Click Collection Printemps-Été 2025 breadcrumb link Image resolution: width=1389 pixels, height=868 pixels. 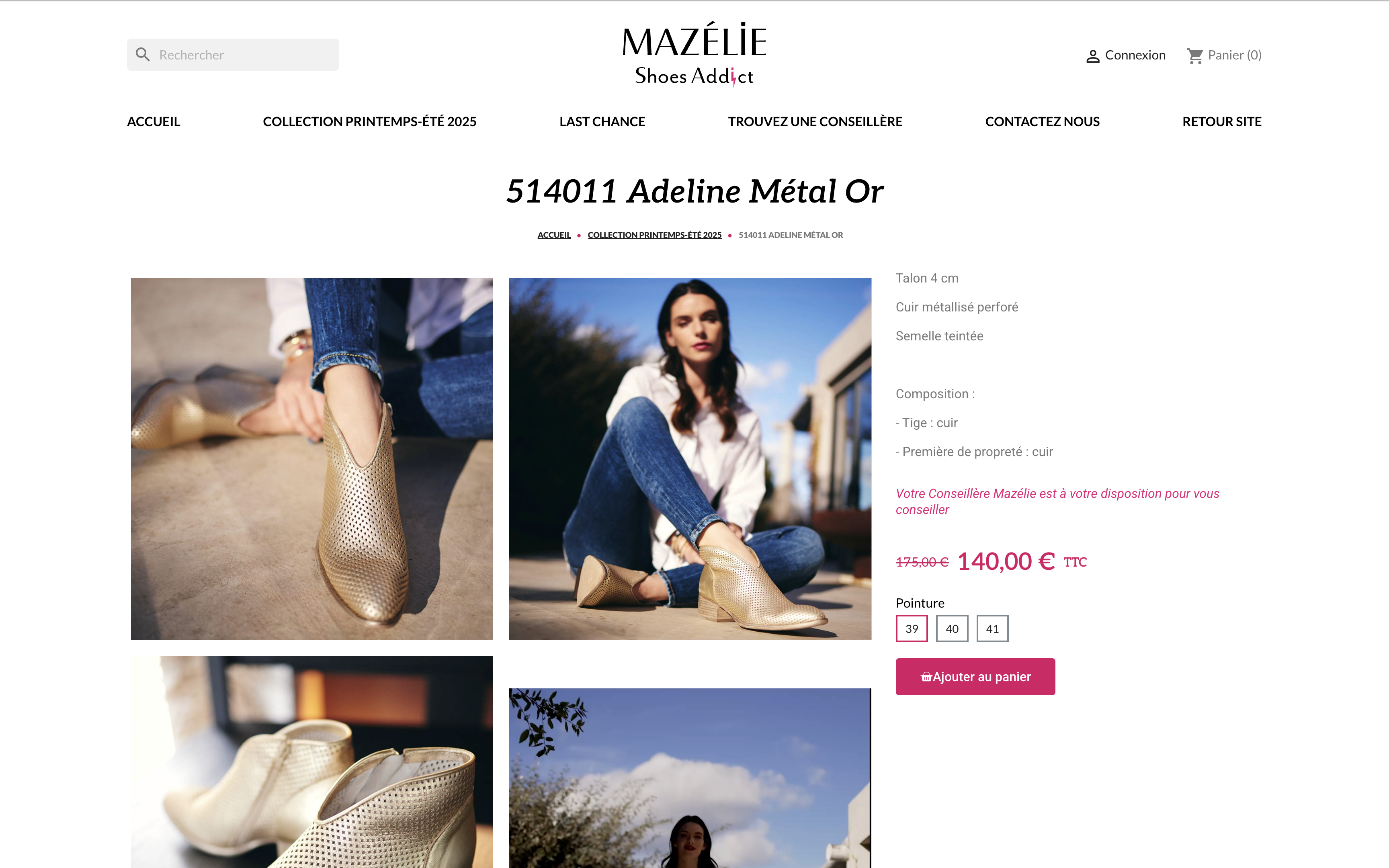click(x=654, y=235)
